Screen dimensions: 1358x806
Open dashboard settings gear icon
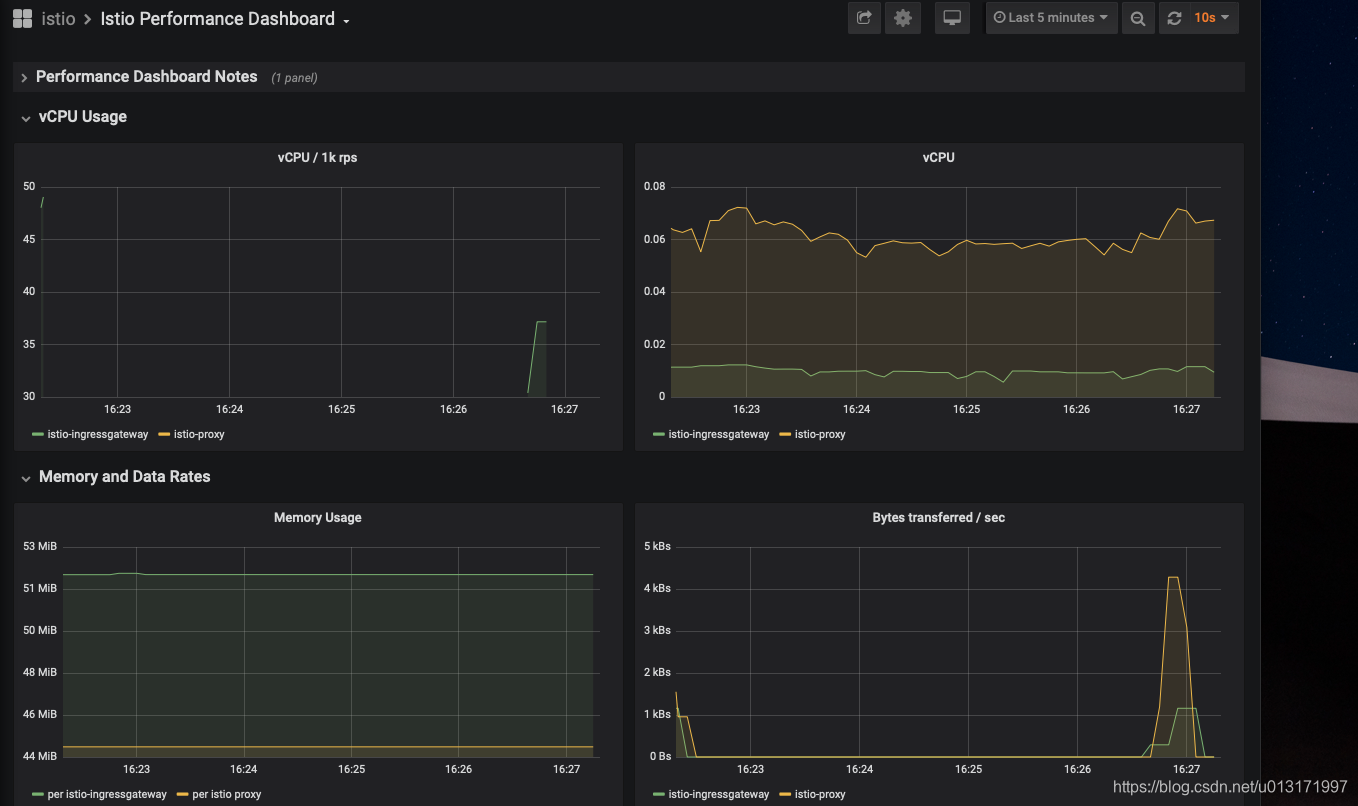(x=903, y=18)
